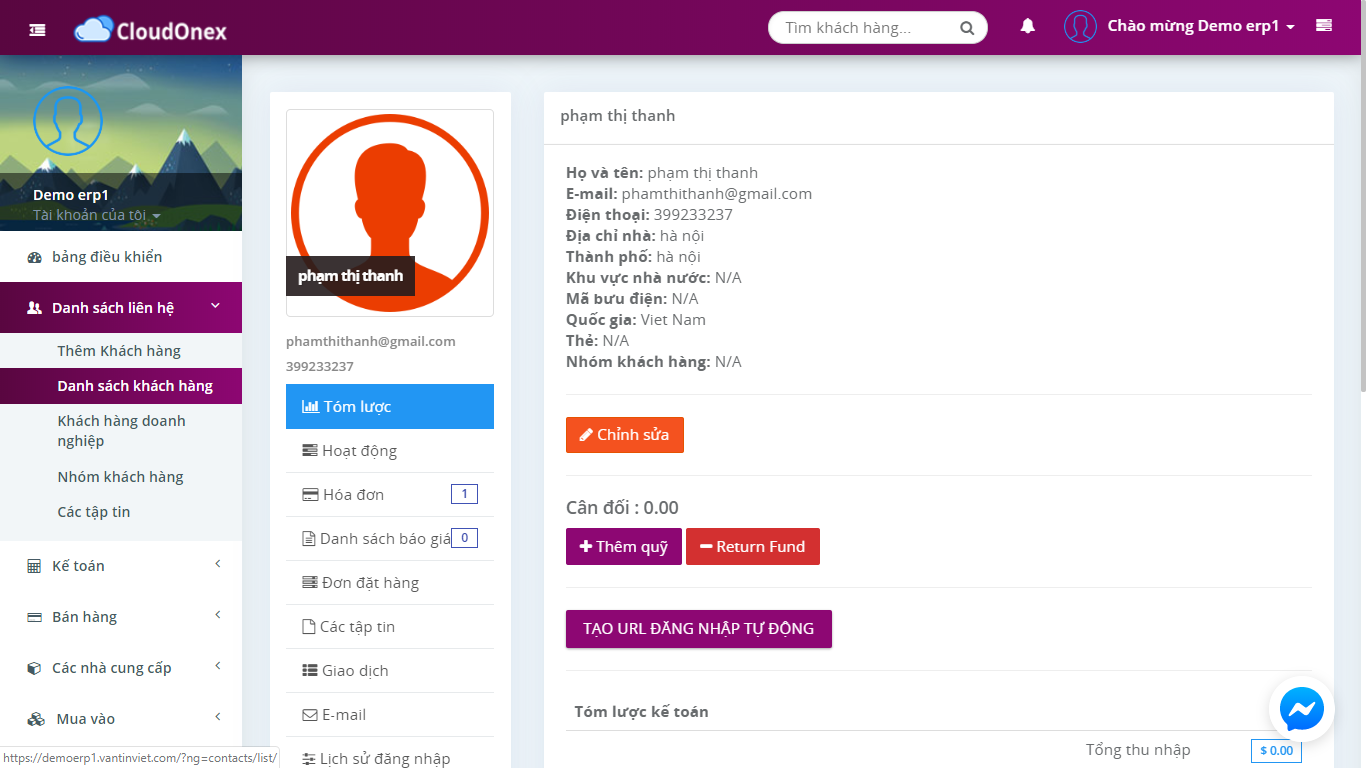Open the Danh sách báo giá tab

[390, 539]
